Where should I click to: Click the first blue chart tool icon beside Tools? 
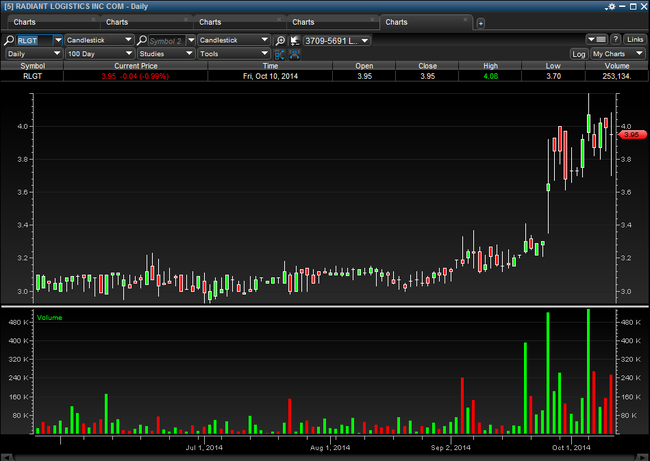pos(280,54)
